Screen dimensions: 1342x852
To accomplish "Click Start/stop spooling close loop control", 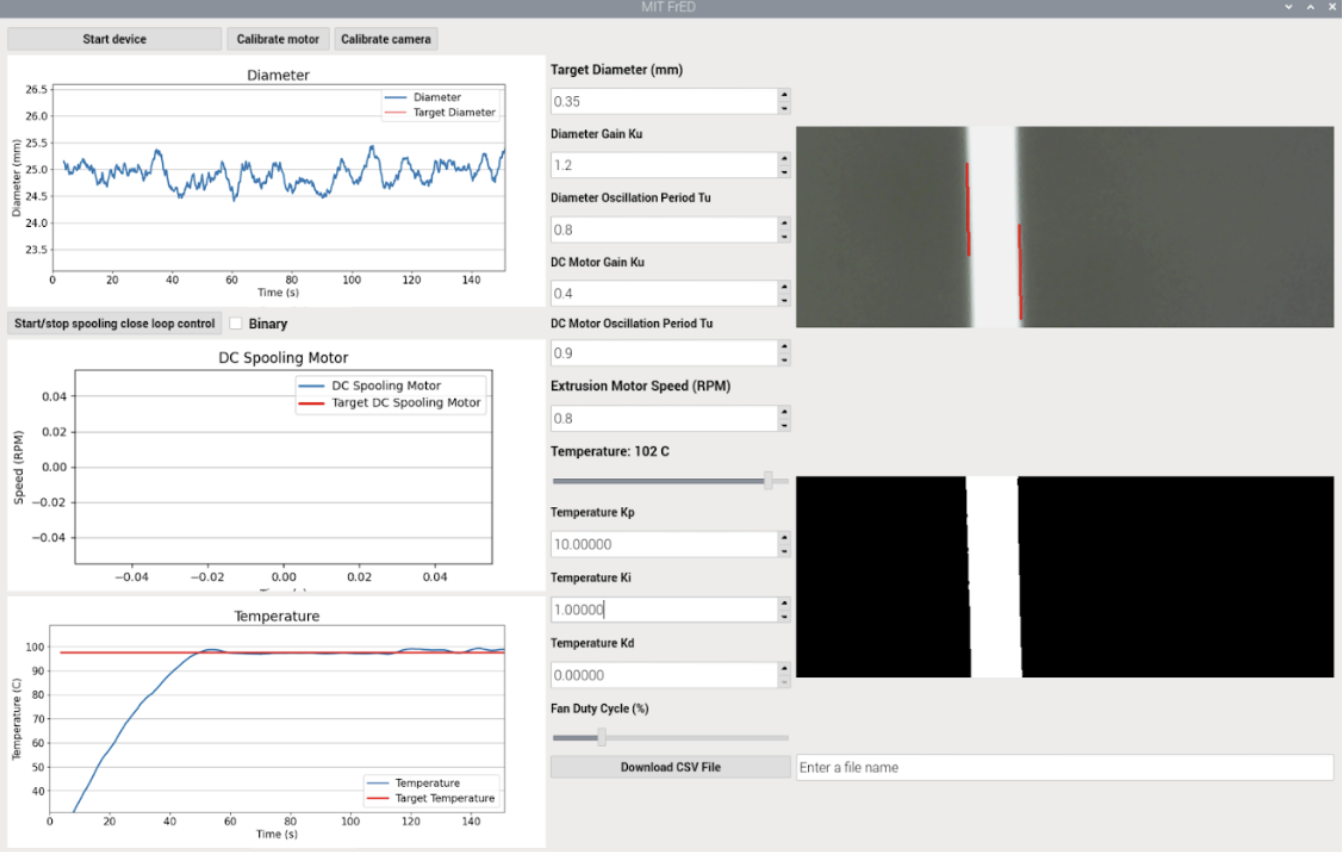I will pos(114,323).
